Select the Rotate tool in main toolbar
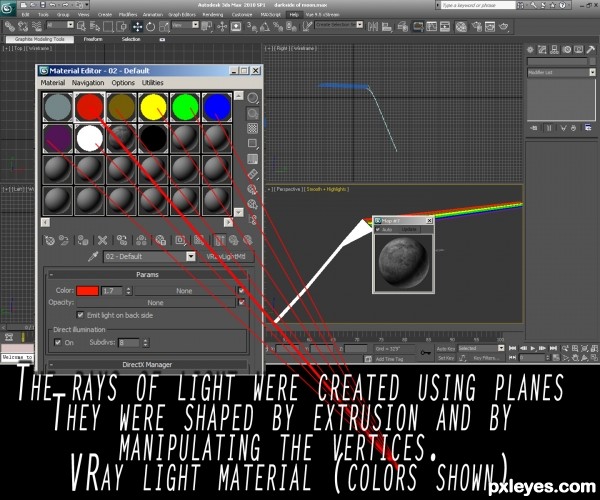The height and width of the screenshot is (500, 600). [x=150, y=26]
